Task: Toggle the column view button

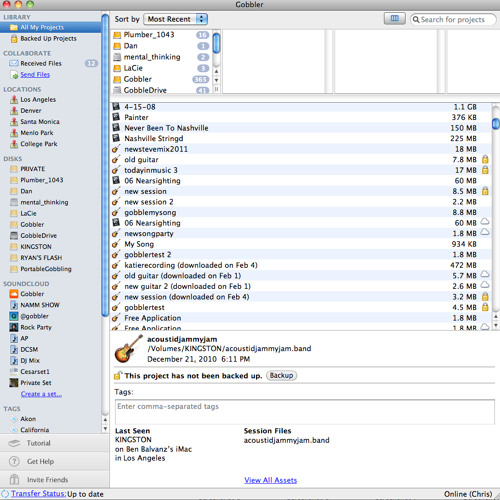Action: click(x=395, y=19)
